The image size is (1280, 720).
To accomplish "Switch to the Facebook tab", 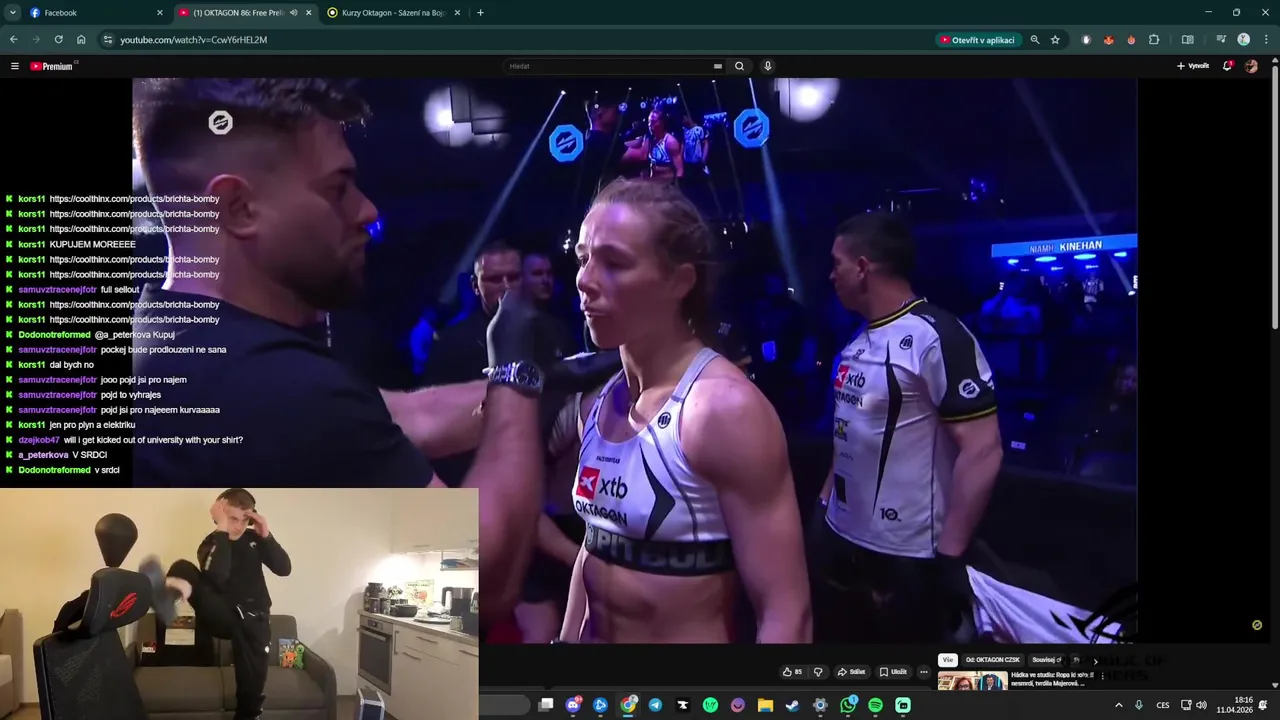I will pos(95,13).
